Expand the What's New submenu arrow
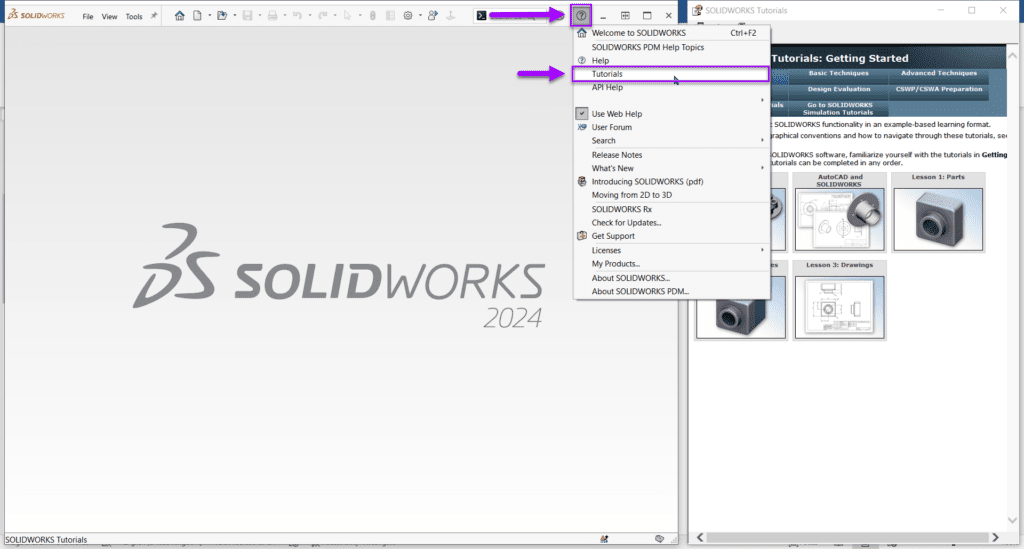This screenshot has width=1024, height=549. point(762,168)
